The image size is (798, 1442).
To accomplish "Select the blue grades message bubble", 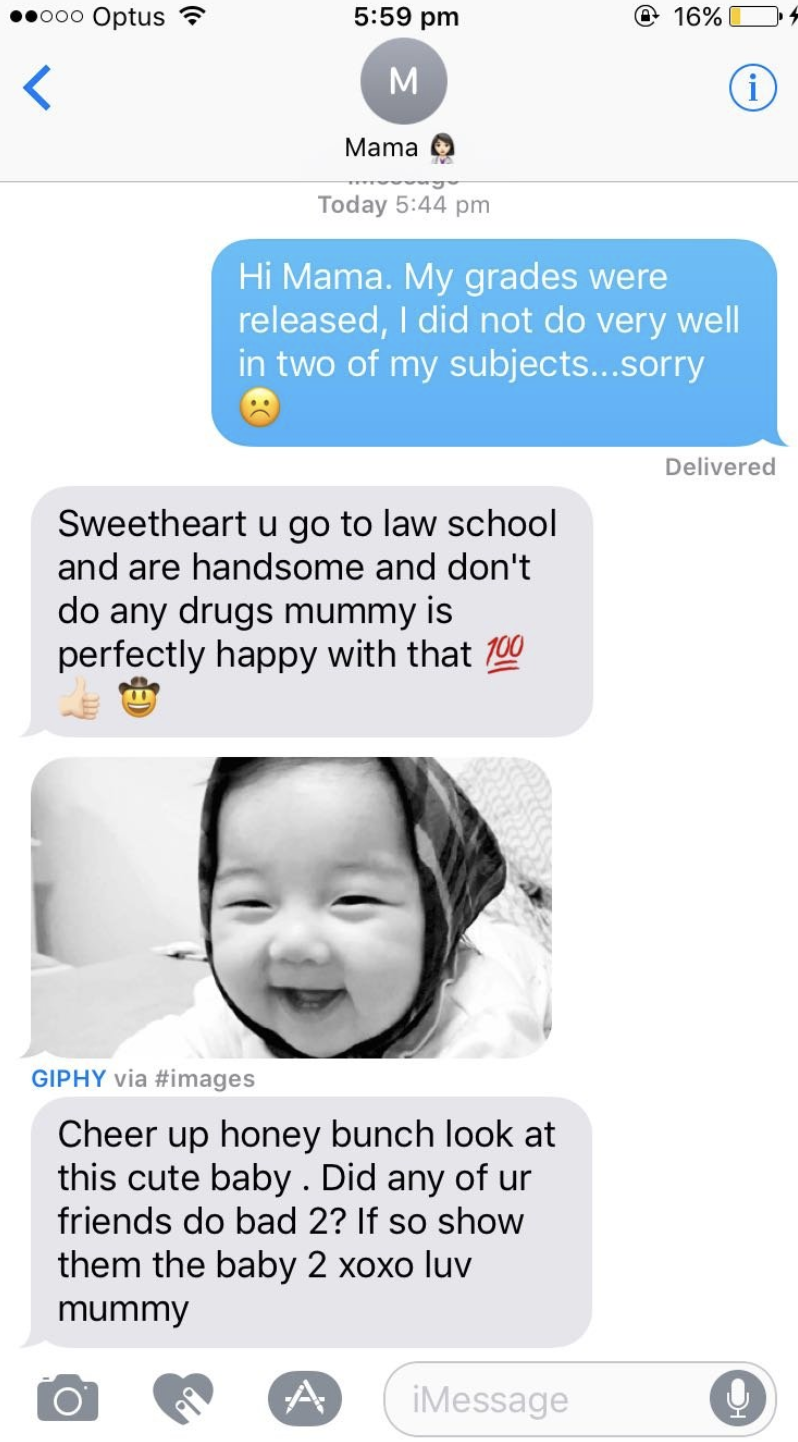I will 495,342.
